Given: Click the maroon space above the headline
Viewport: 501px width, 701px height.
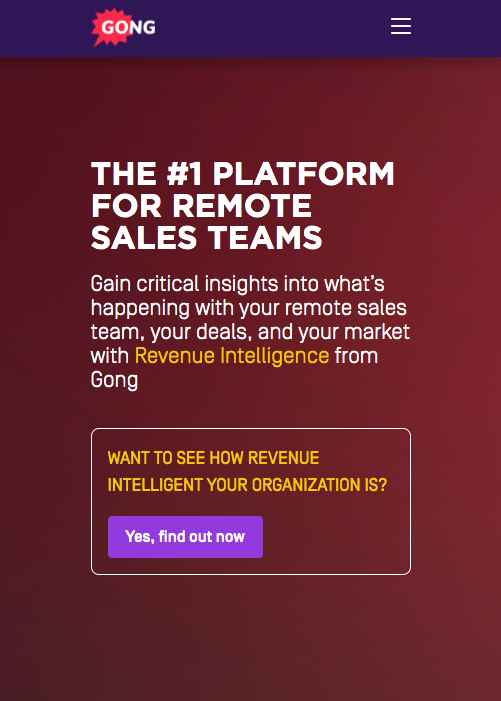Looking at the screenshot, I should (250, 107).
